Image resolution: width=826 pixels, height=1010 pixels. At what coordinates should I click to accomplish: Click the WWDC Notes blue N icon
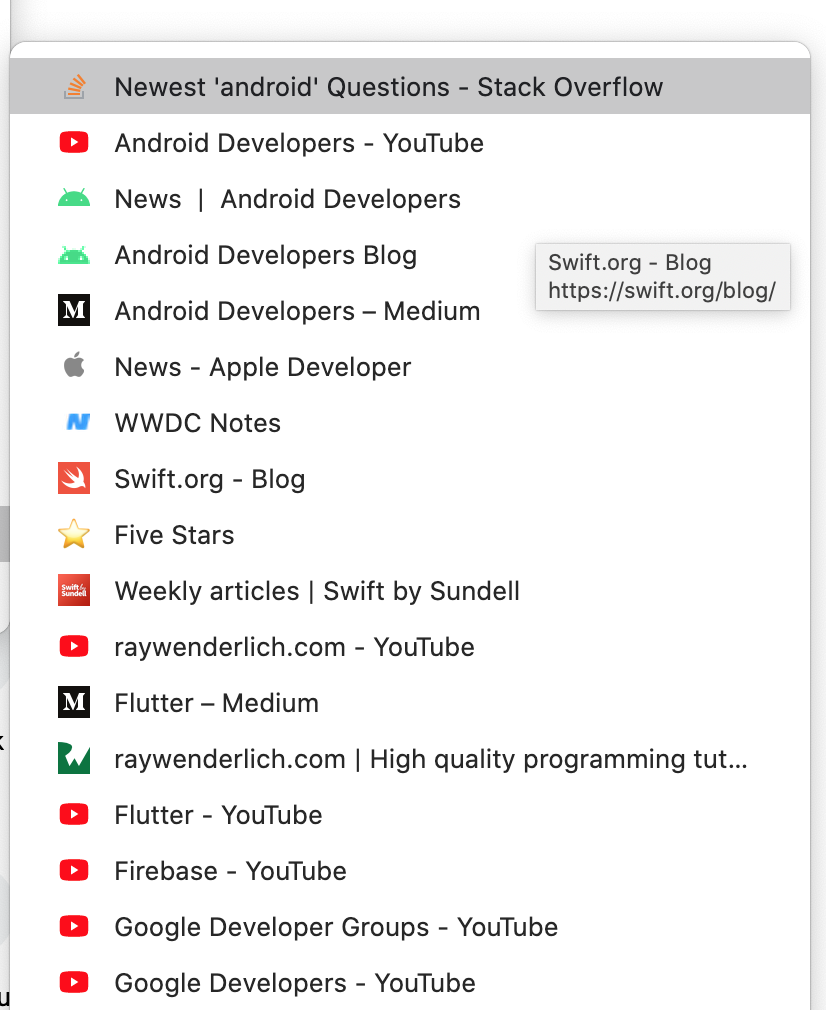78,422
